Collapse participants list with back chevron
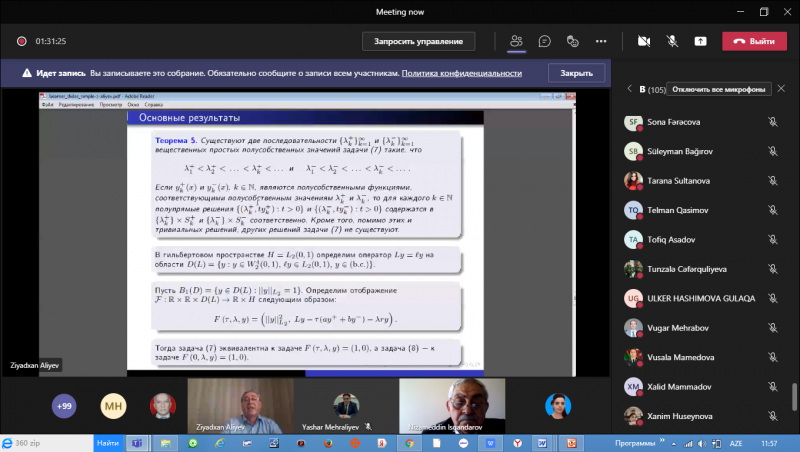The image size is (800, 452). [x=629, y=89]
